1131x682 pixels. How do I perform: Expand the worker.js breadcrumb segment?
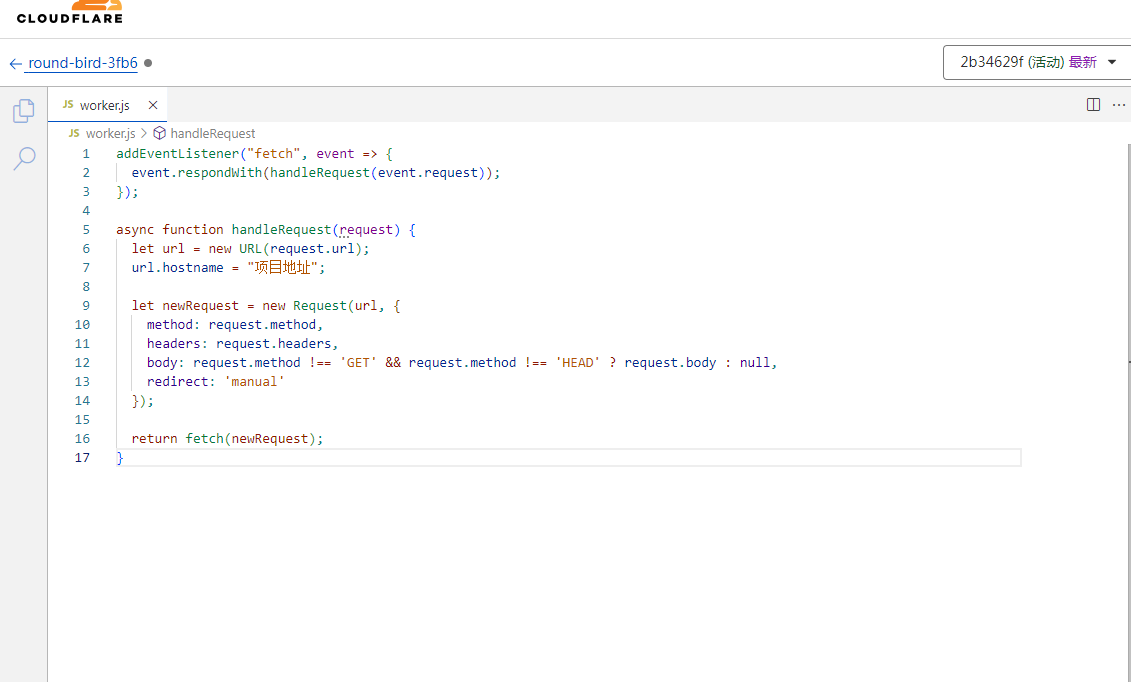(109, 133)
